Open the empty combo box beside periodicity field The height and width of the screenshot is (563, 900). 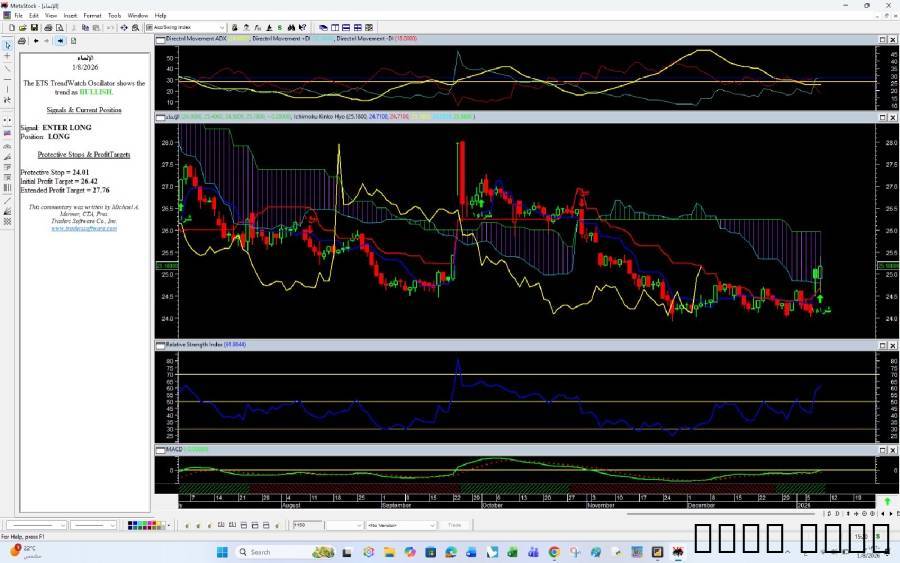(344, 525)
